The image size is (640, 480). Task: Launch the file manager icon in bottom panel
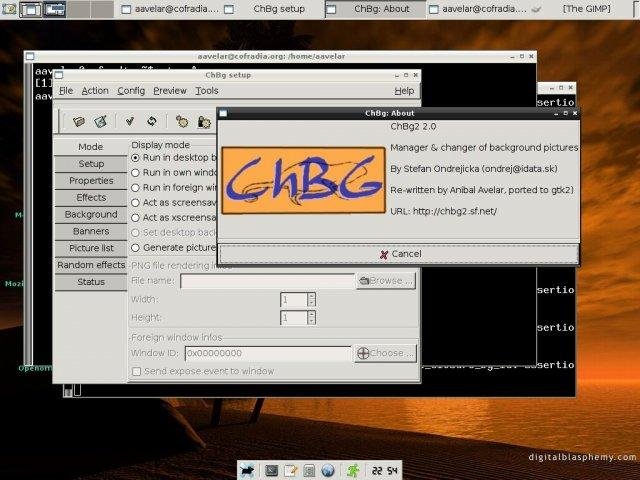[x=309, y=471]
